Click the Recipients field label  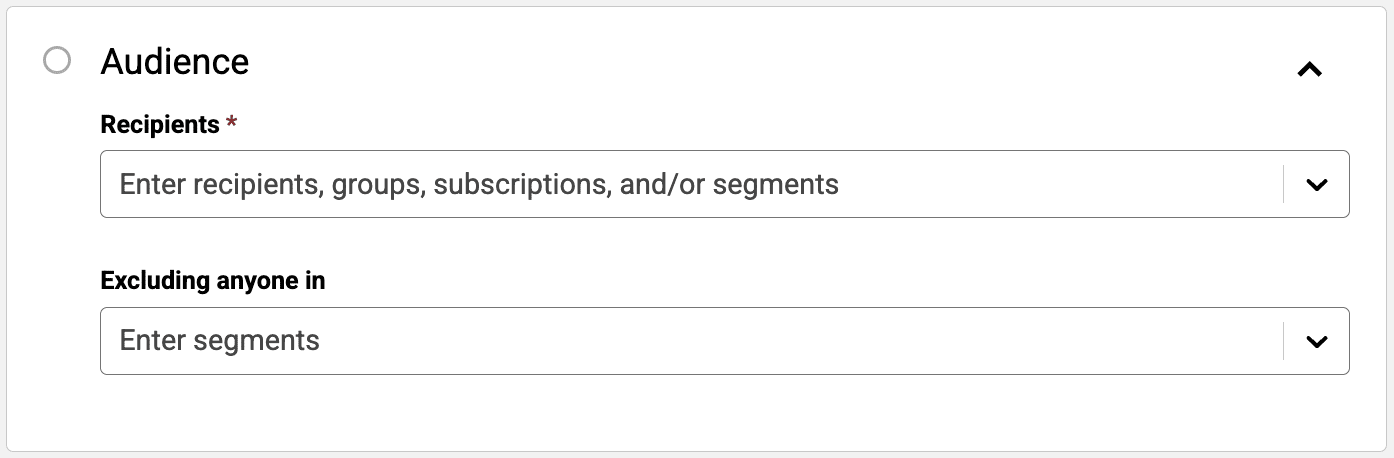pos(160,125)
